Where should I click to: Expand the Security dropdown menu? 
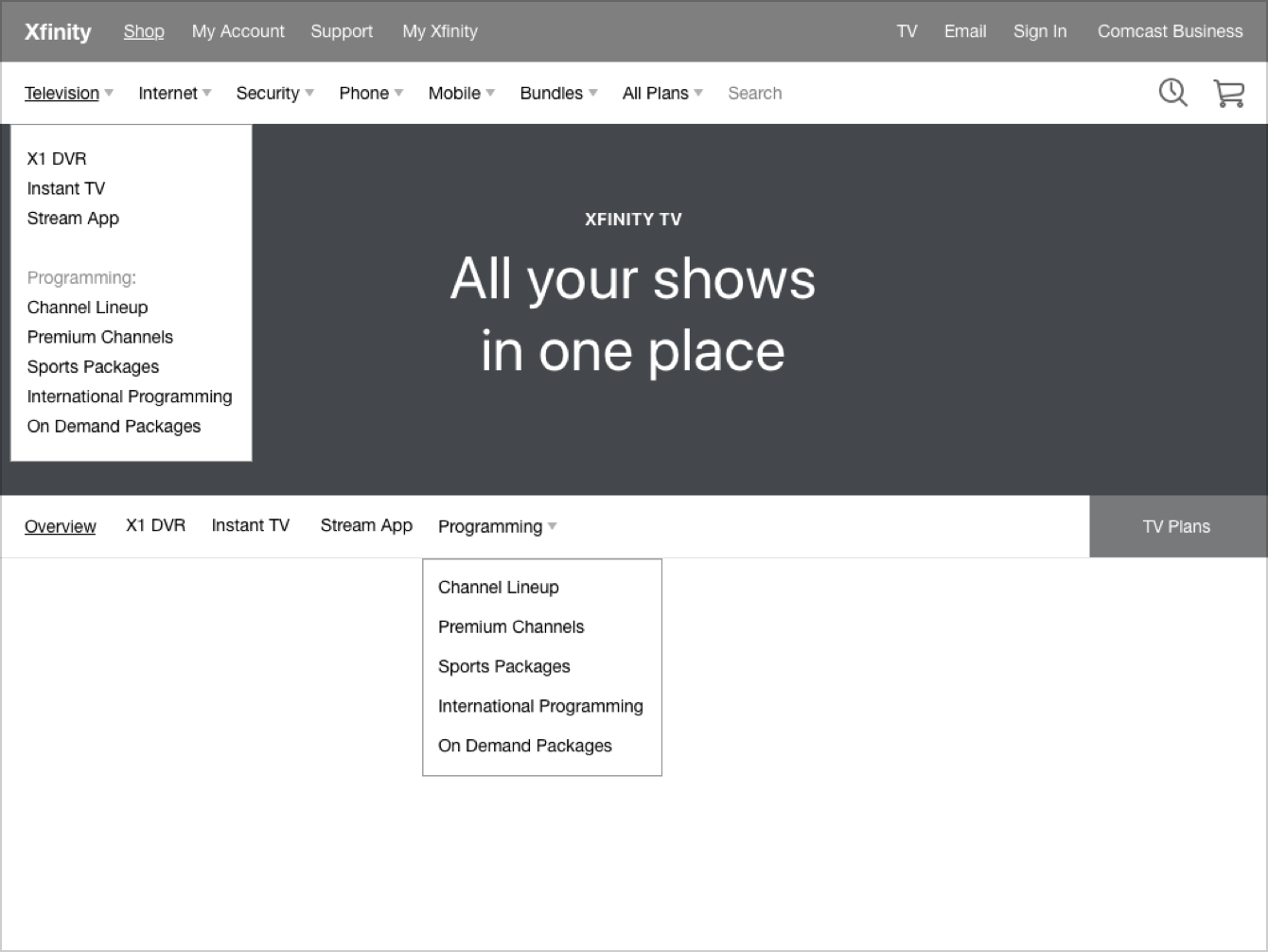(x=274, y=93)
